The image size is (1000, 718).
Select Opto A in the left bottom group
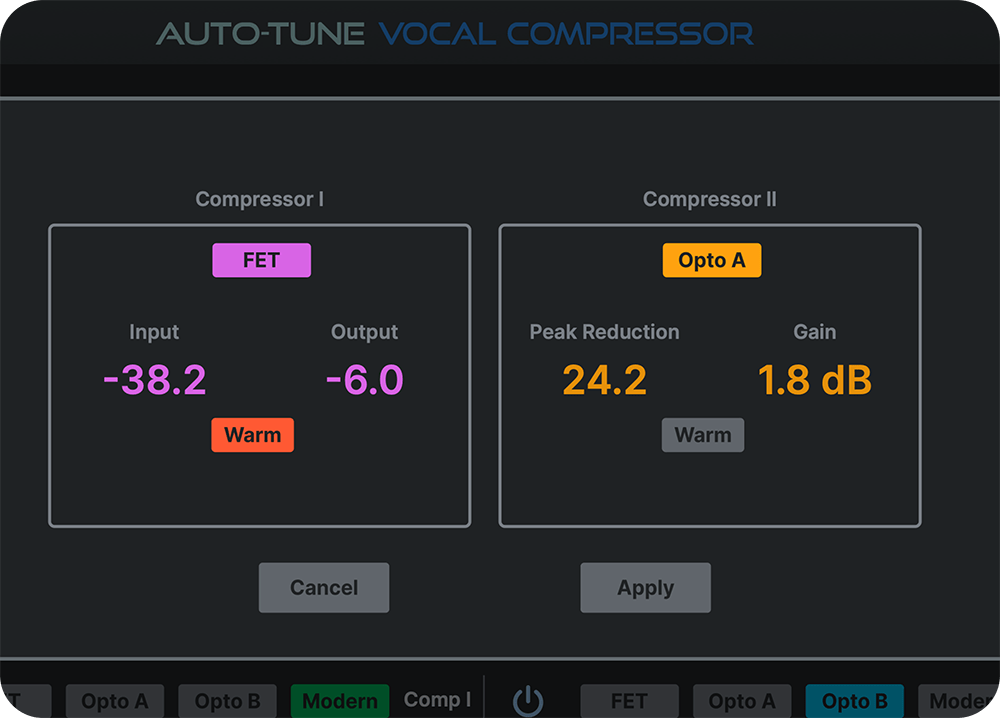pos(114,701)
